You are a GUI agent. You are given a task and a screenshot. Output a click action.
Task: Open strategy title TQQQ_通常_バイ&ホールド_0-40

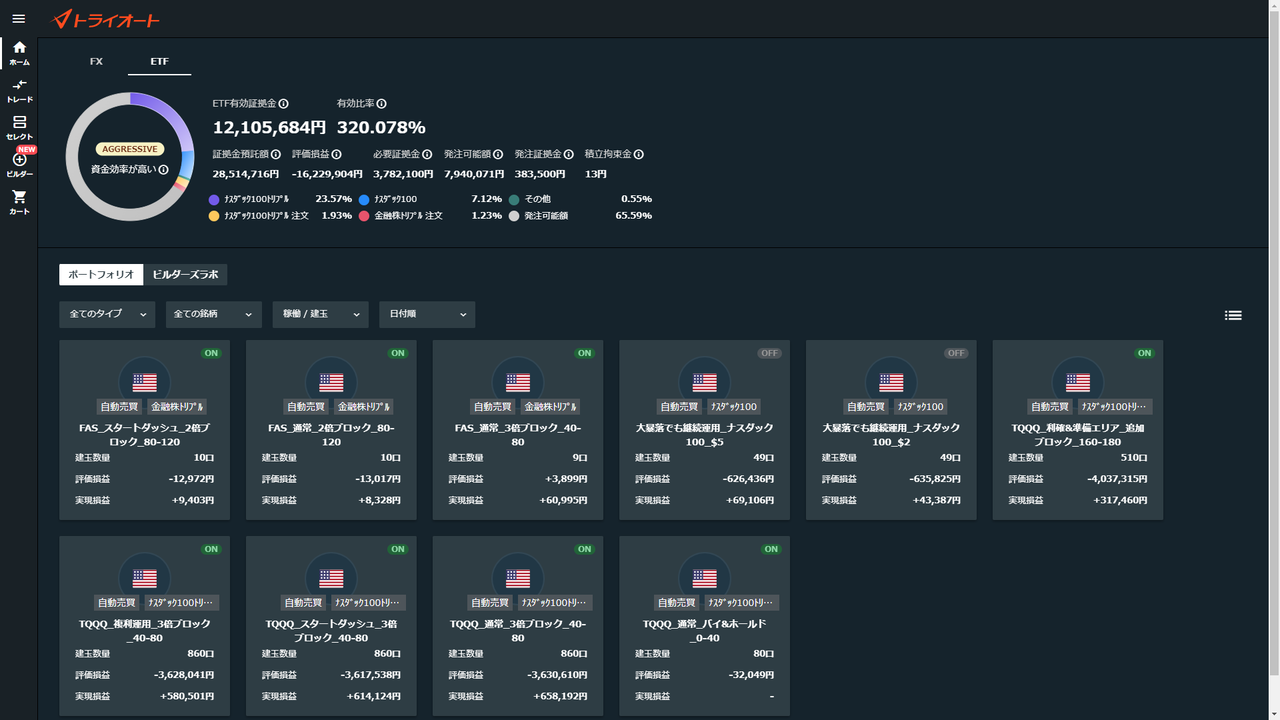tap(705, 630)
